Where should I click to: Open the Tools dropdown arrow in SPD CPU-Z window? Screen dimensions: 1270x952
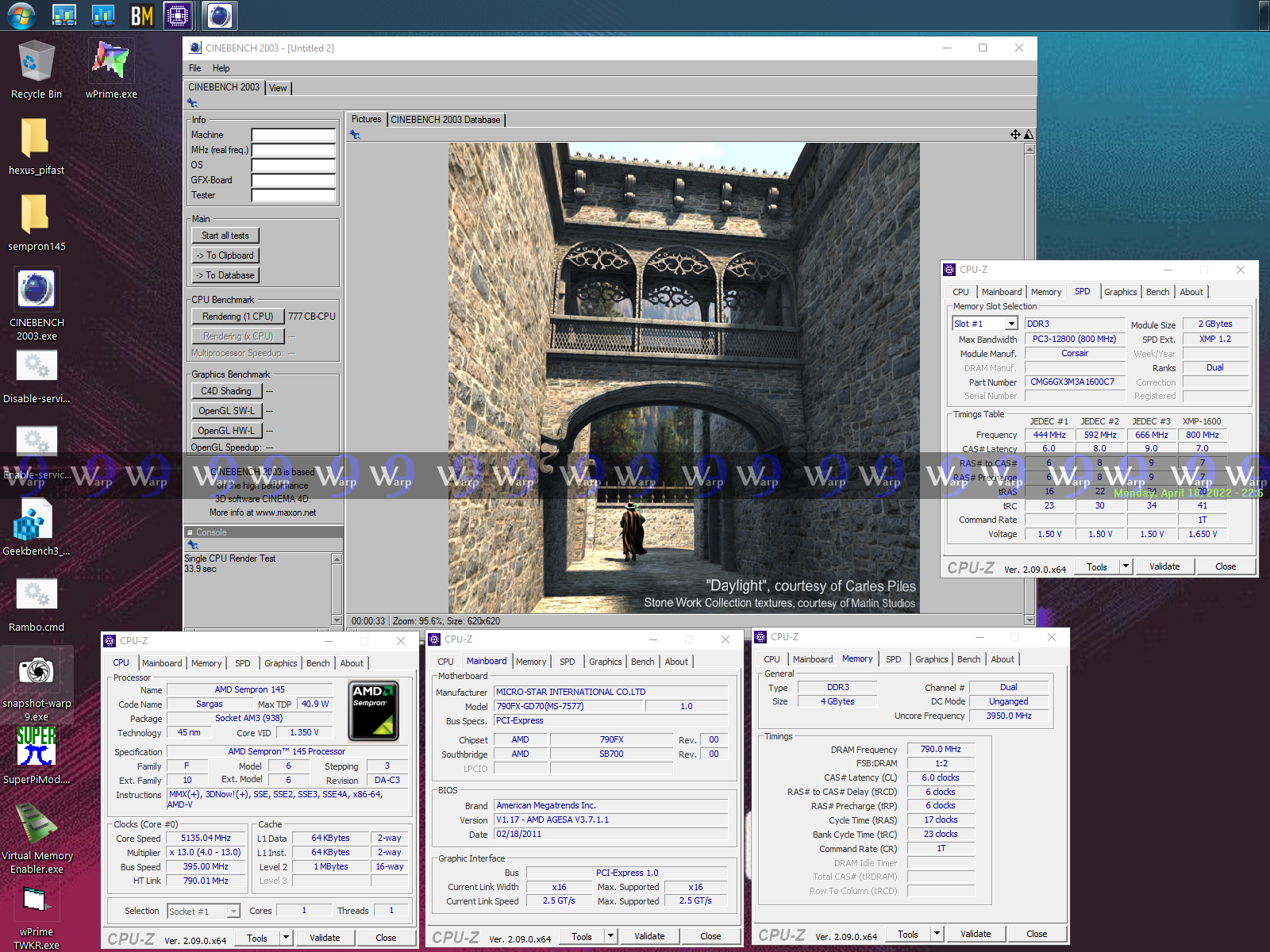click(1126, 566)
